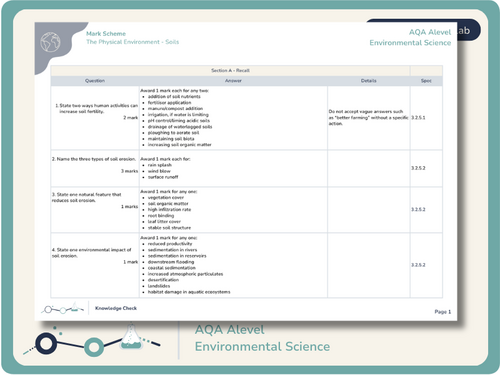This screenshot has width=500, height=375.
Task: Click the 'Question' column header
Action: click(95, 81)
